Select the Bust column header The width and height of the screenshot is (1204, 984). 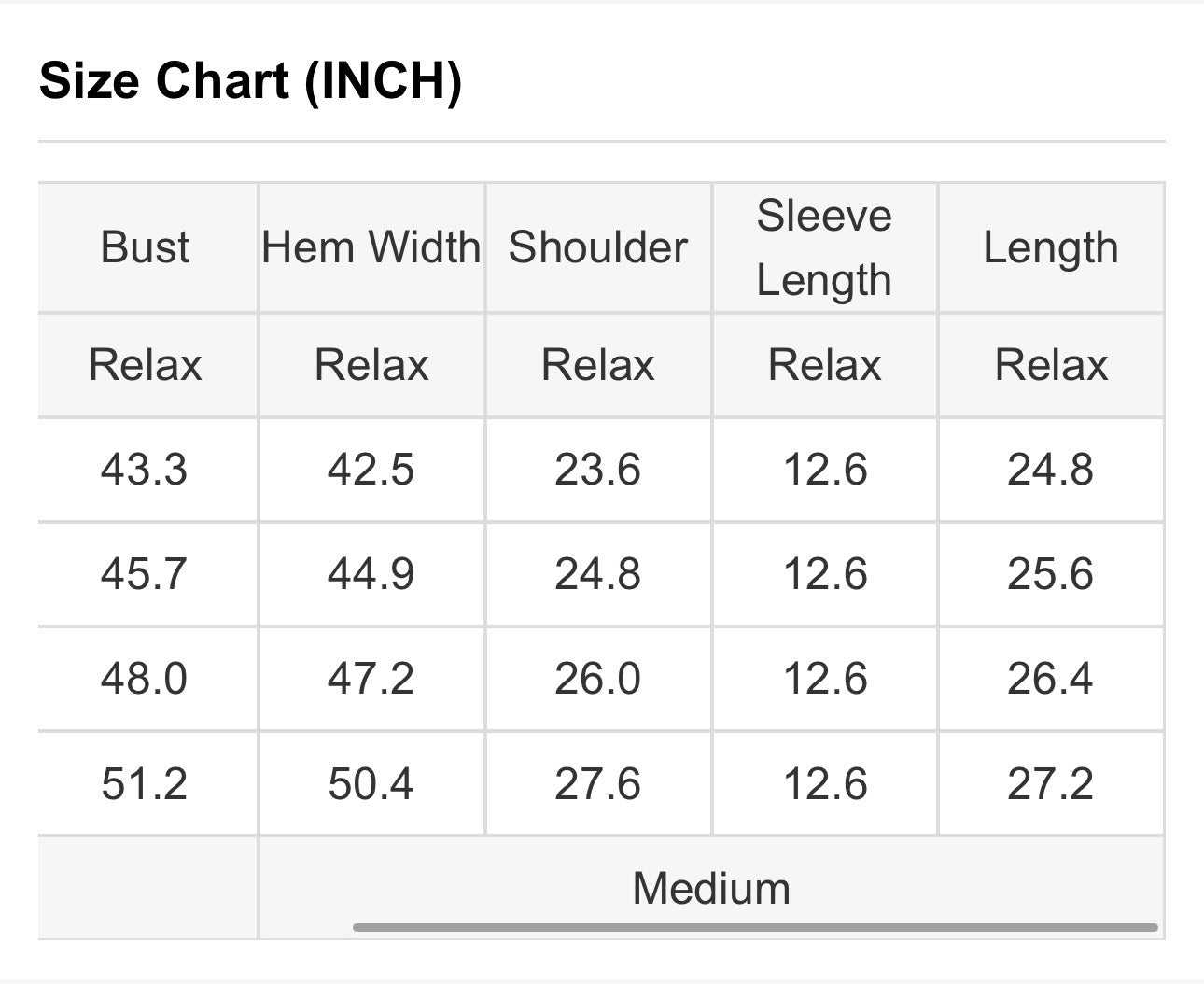click(145, 247)
